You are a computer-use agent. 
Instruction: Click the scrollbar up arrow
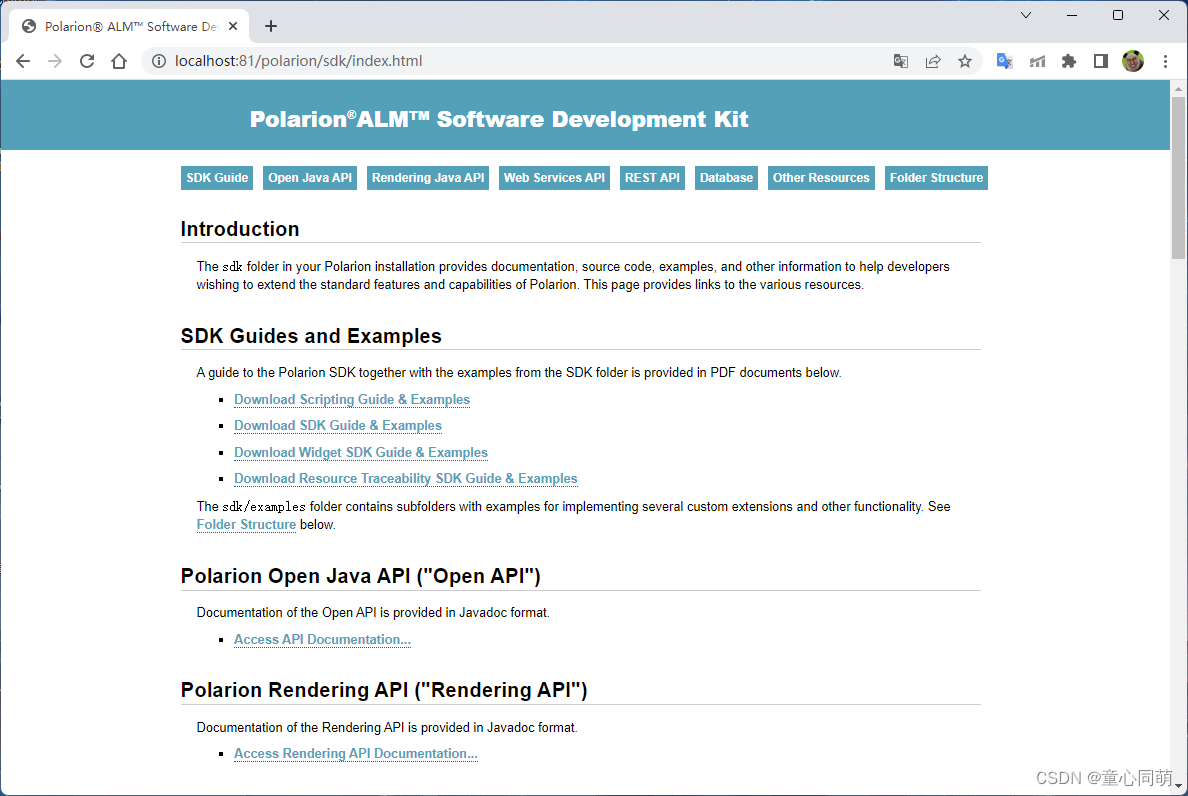1178,89
